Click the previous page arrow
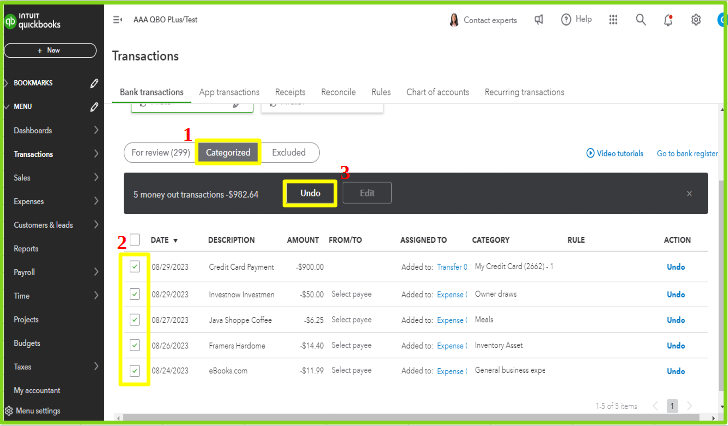 coord(655,406)
